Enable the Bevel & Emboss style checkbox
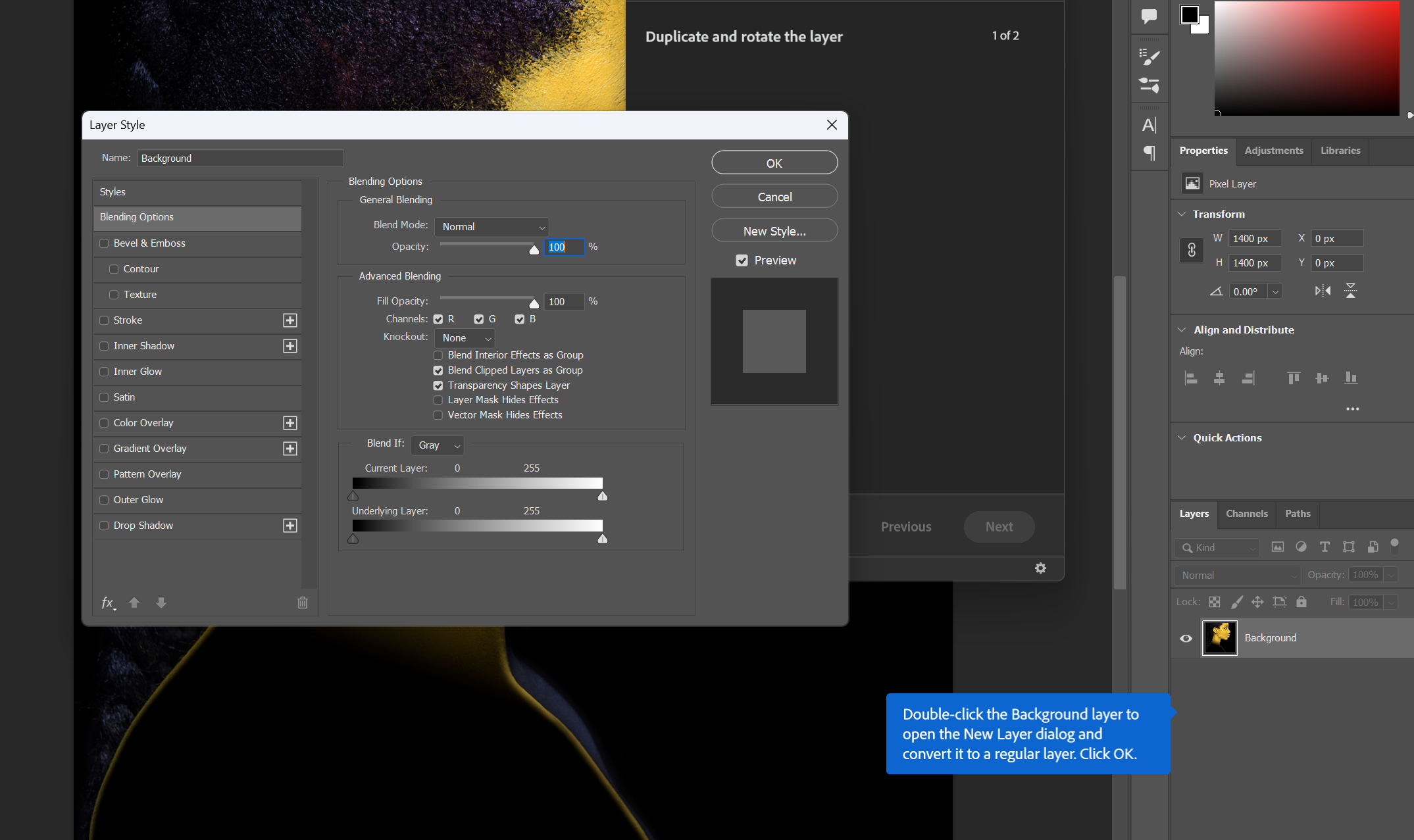 [x=104, y=243]
